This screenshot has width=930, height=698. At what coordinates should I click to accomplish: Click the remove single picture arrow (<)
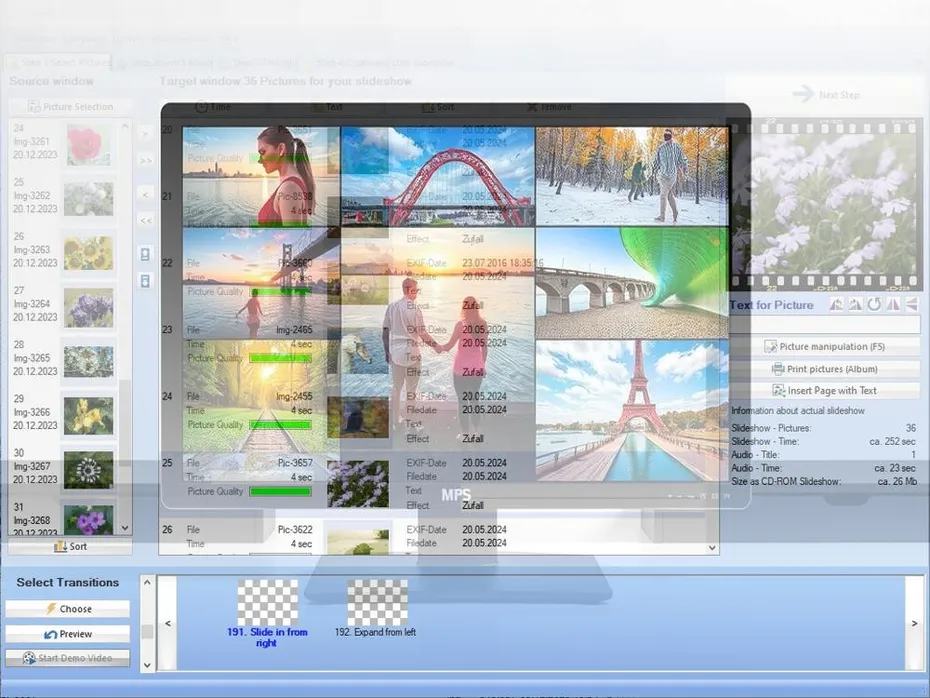click(x=145, y=194)
